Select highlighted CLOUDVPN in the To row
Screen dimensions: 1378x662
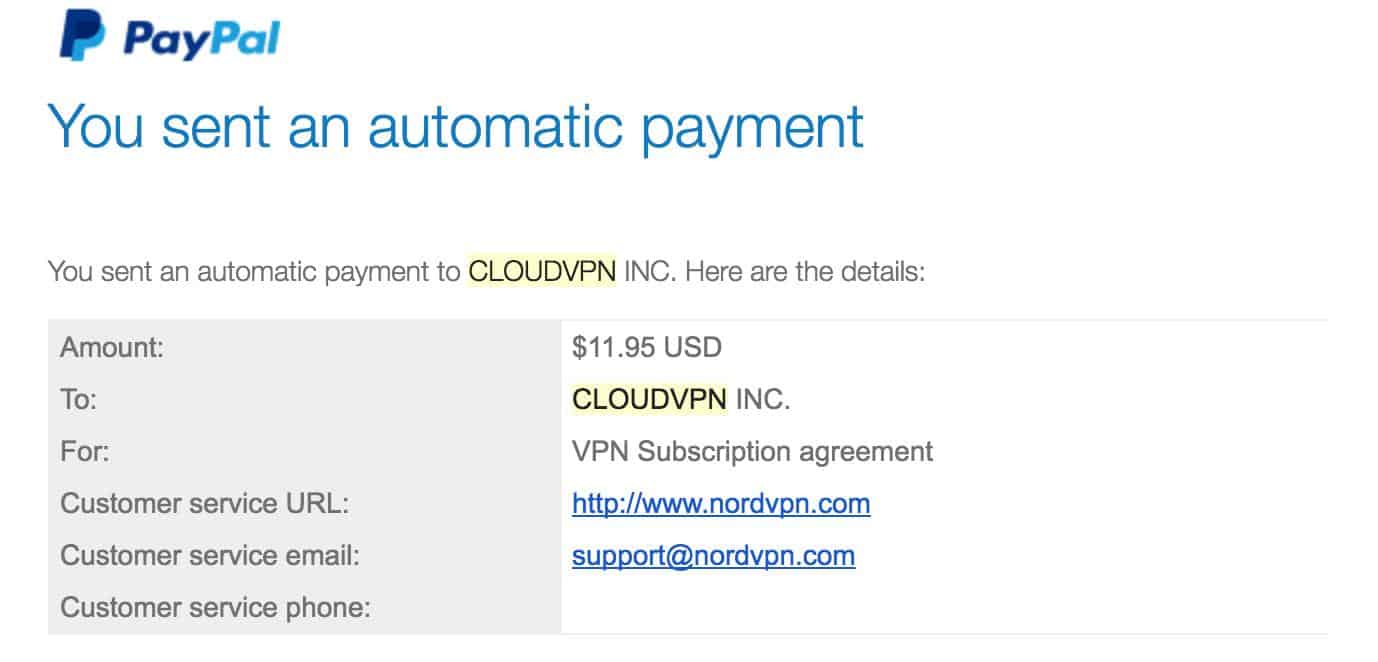[649, 399]
